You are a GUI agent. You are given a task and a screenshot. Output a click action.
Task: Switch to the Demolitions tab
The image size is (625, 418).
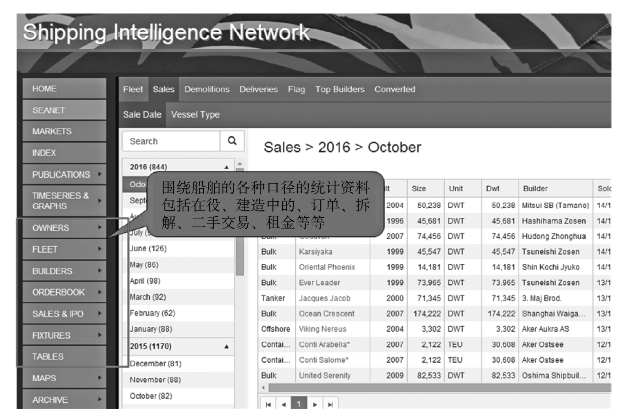(x=207, y=89)
